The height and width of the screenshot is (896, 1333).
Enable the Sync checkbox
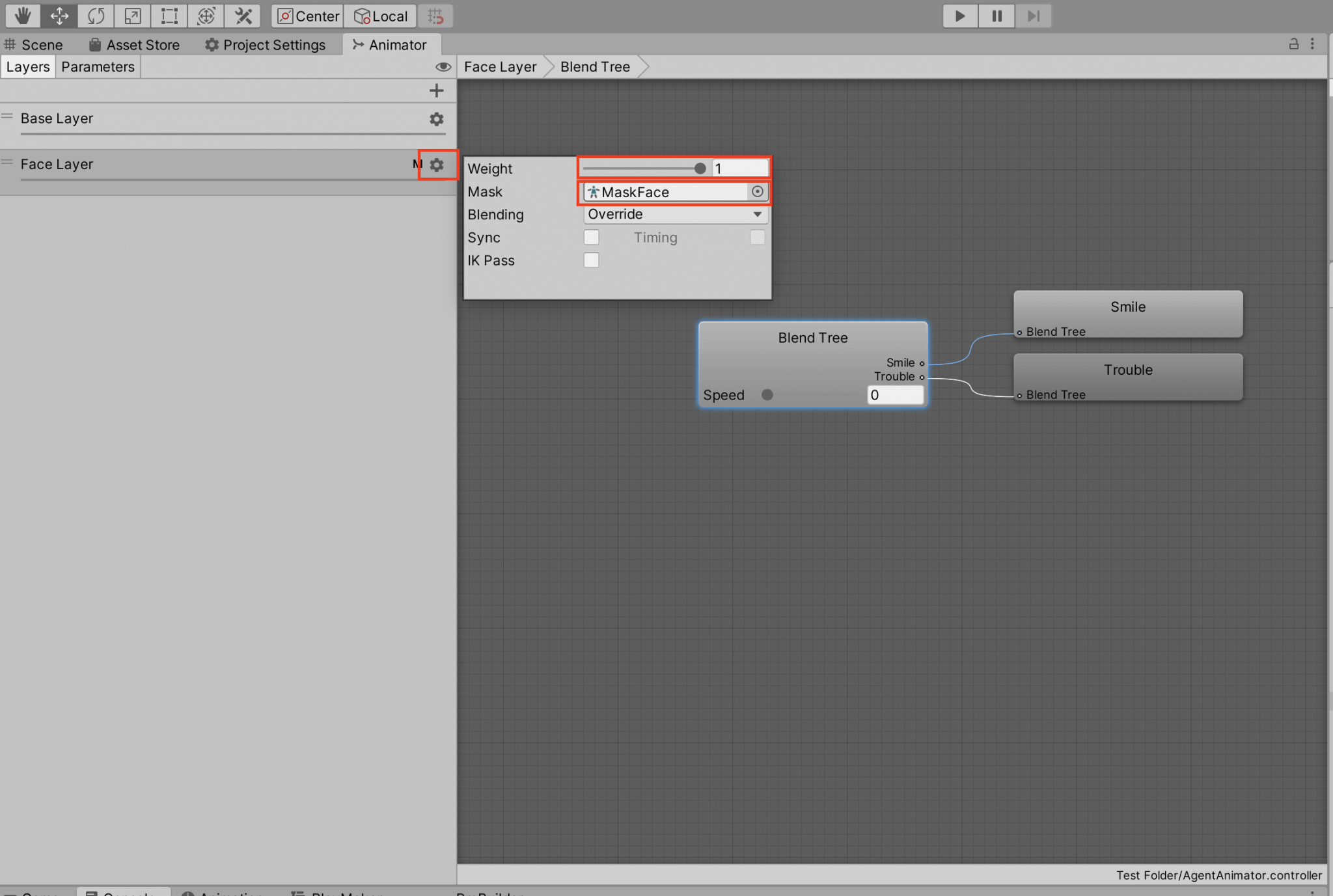tap(591, 237)
